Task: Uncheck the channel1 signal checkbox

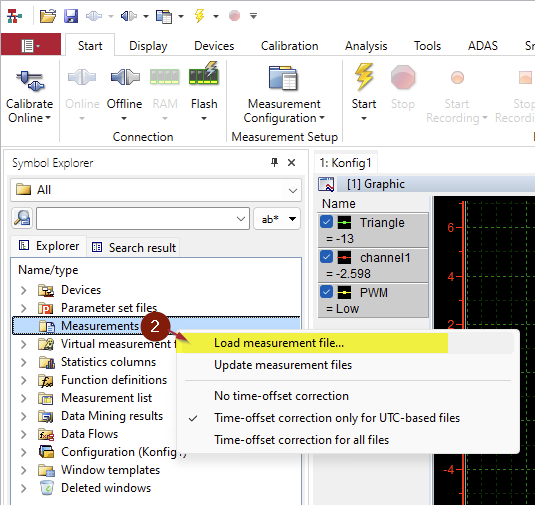Action: (327, 257)
